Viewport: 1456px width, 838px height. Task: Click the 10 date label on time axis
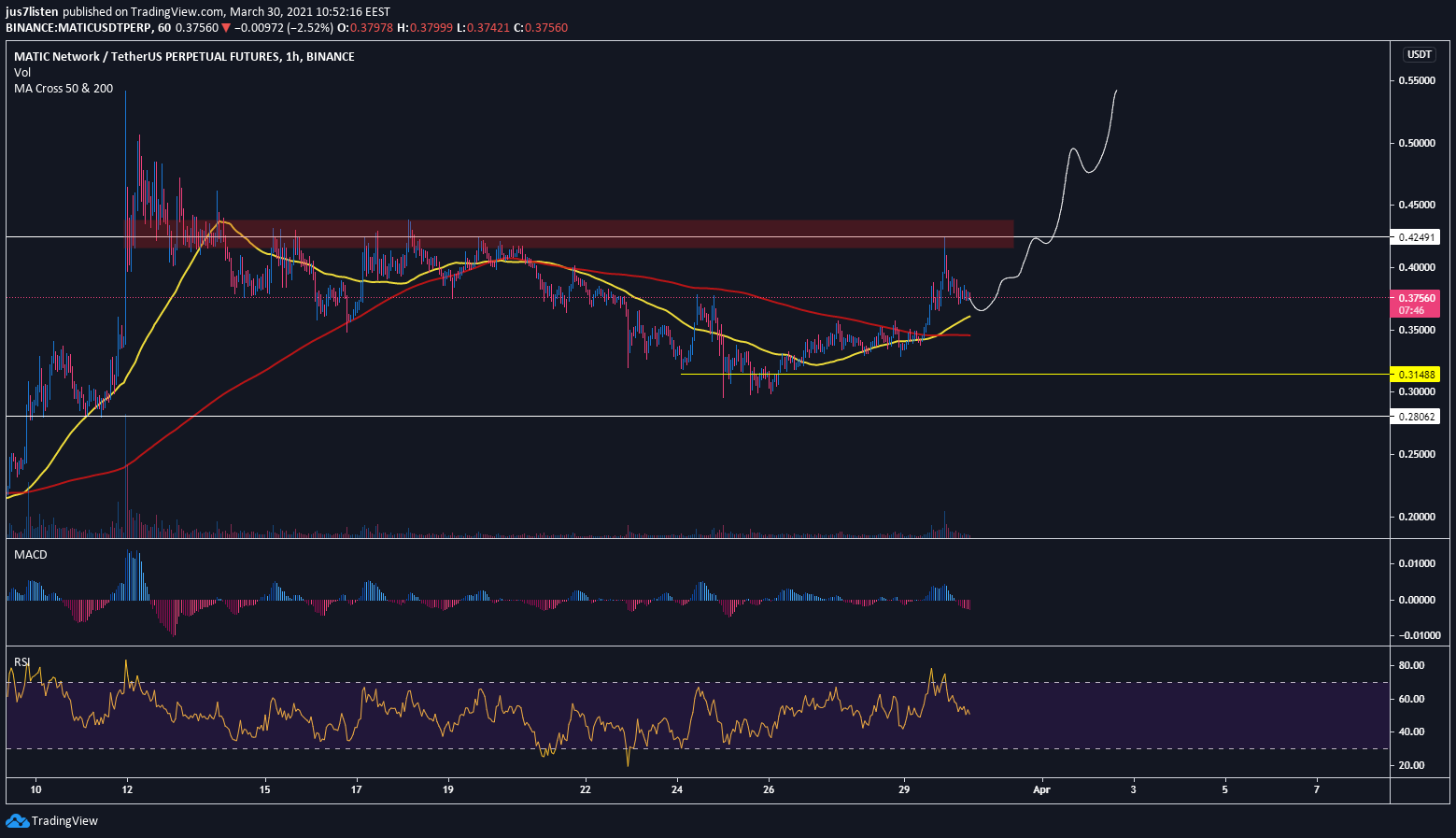click(x=35, y=789)
